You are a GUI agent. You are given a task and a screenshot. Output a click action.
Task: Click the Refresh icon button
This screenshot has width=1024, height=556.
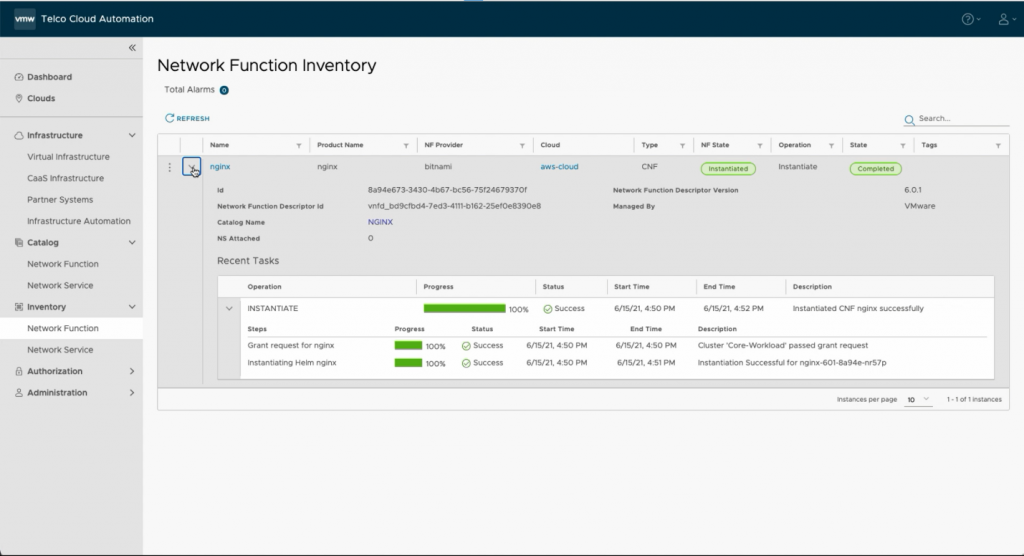tap(170, 118)
